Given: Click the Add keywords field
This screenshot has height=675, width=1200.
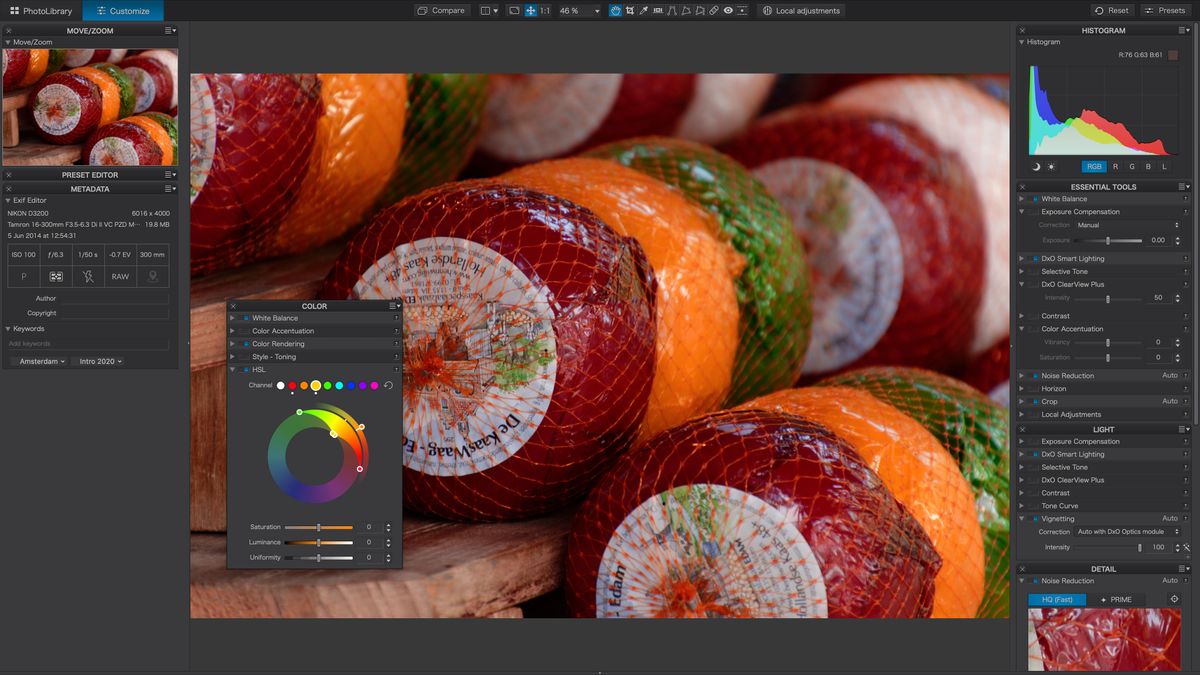Looking at the screenshot, I should coord(88,343).
